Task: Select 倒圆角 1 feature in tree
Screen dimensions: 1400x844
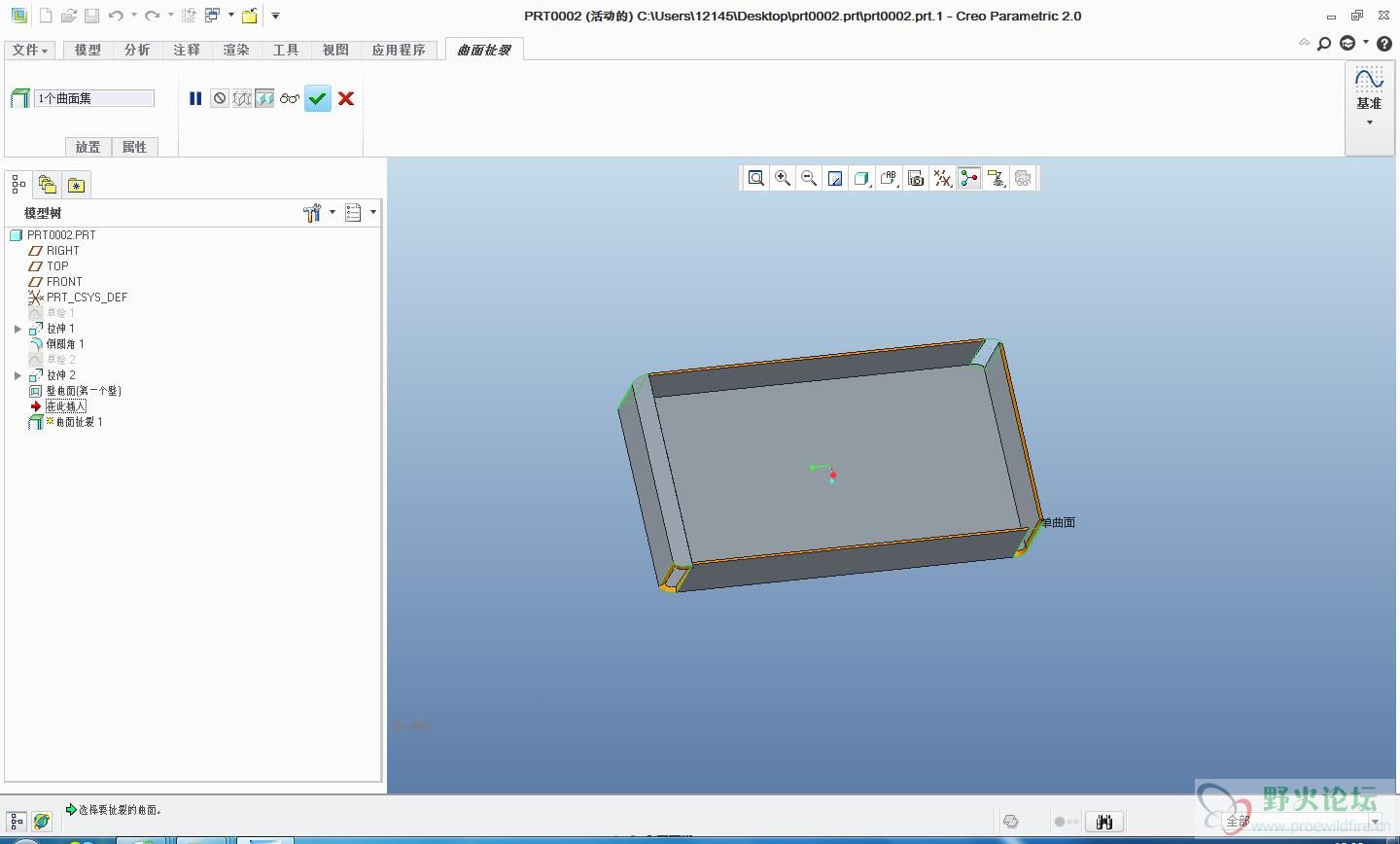Action: coord(65,344)
